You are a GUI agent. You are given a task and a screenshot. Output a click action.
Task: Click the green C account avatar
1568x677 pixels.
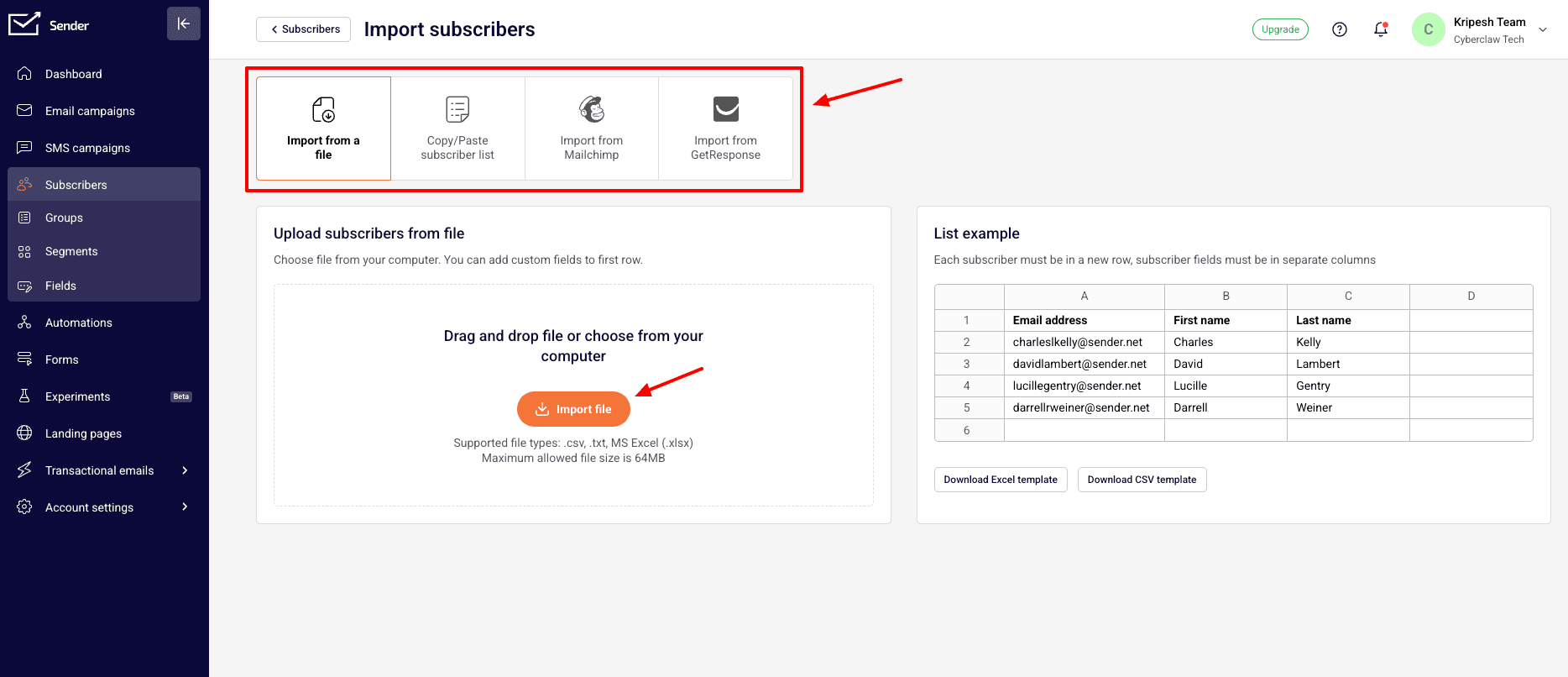(x=1429, y=29)
